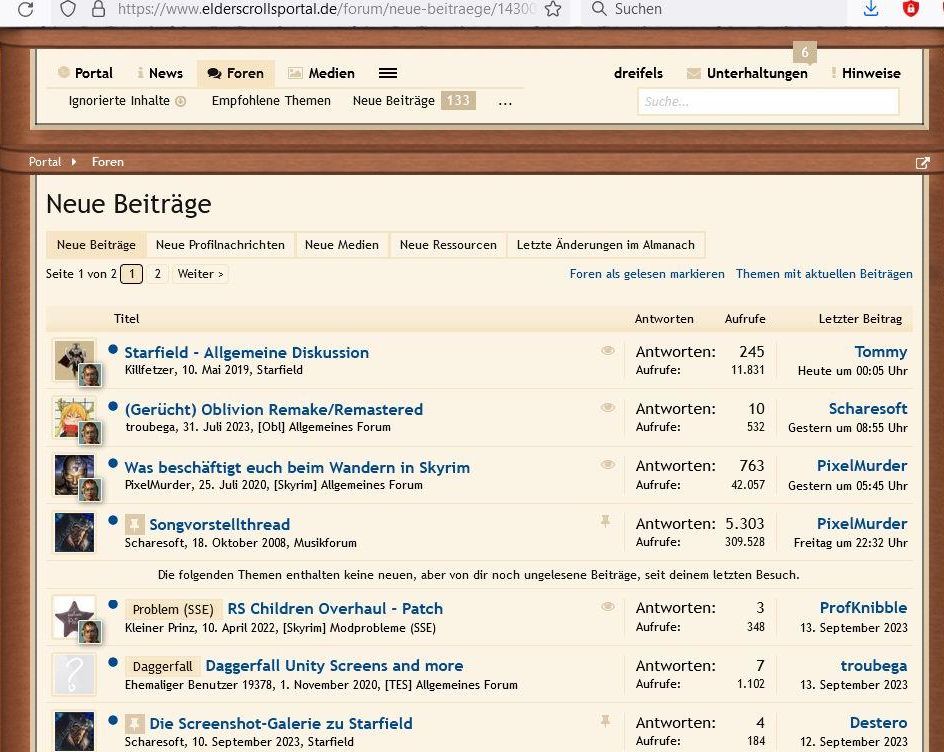Expand the hamburger menu next to Medien
Viewport: 944px width, 752px height.
click(x=388, y=73)
